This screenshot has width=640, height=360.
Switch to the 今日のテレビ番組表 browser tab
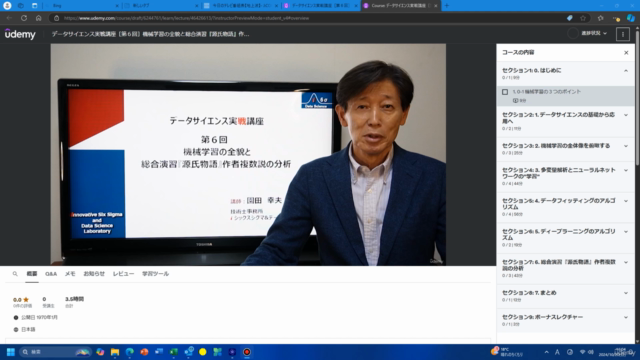point(241,6)
